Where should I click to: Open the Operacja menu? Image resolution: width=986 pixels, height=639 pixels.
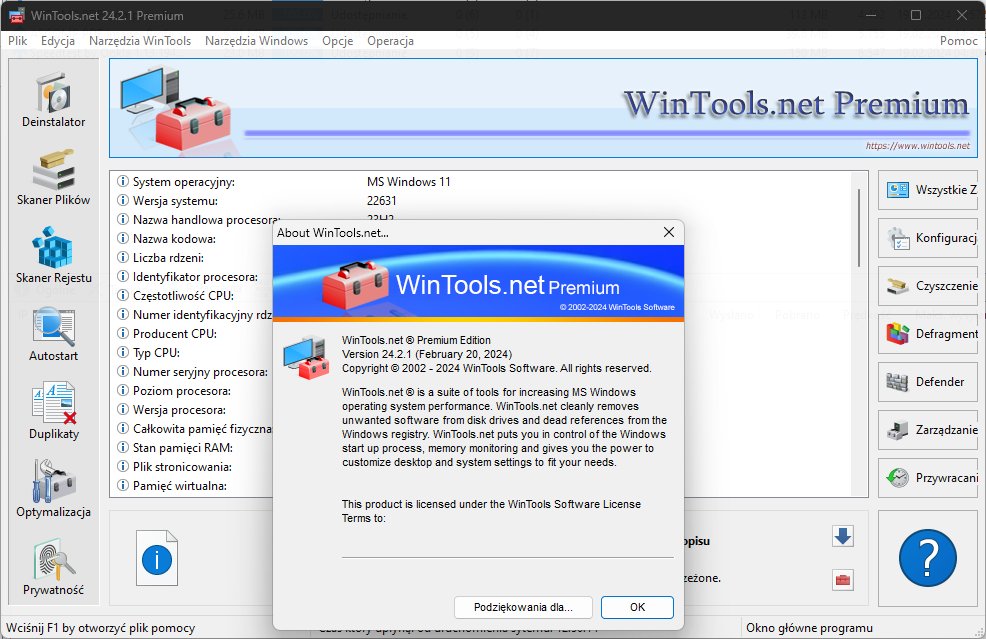click(x=391, y=41)
